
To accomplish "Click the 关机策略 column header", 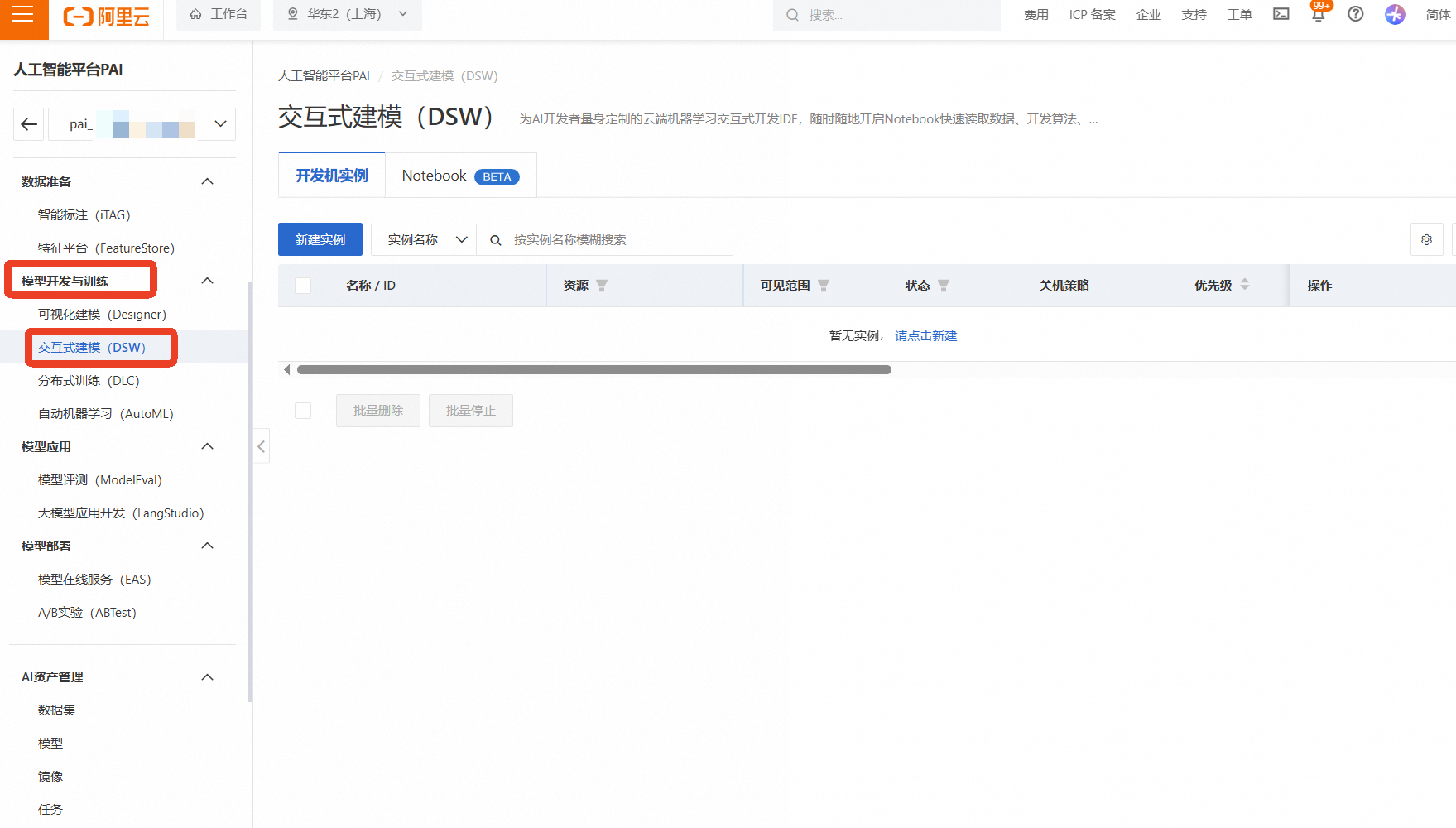I will pos(1064,286).
